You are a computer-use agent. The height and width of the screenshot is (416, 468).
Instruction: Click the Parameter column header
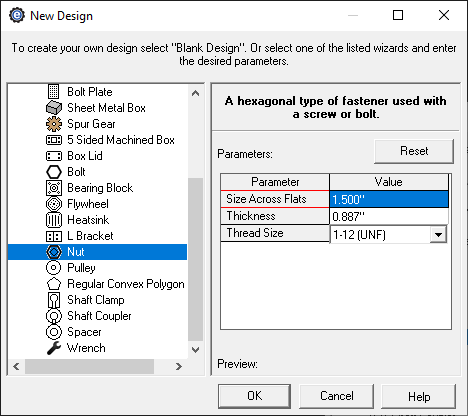(275, 182)
